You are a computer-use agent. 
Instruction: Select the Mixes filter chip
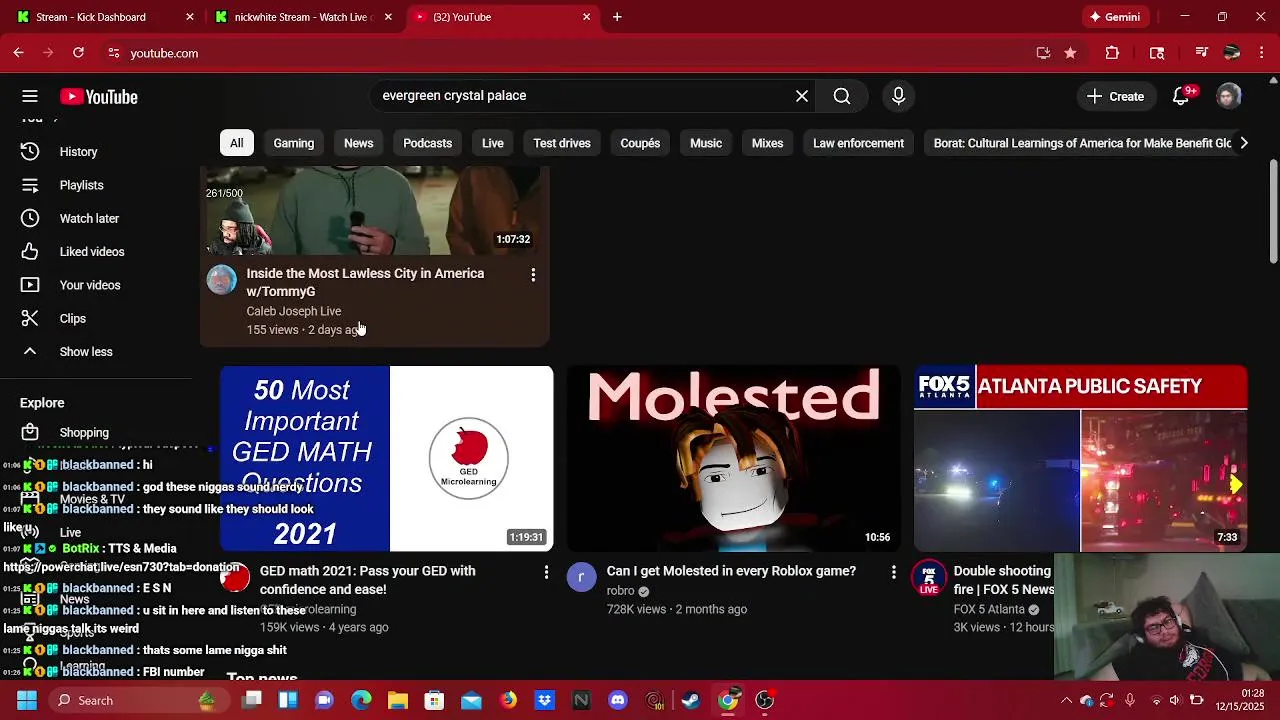pos(767,143)
